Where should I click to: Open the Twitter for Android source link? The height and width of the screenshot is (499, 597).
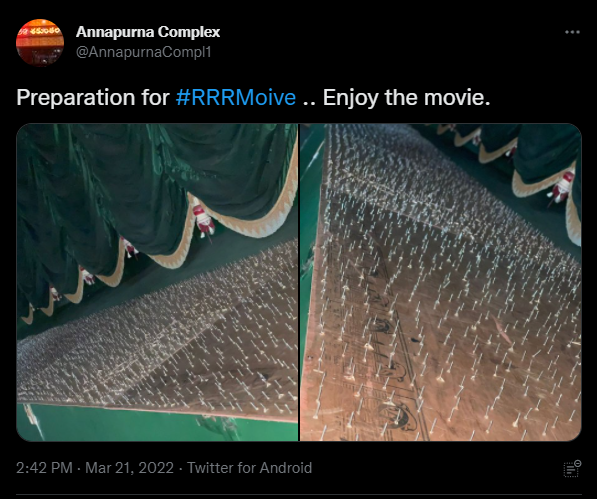click(x=249, y=468)
